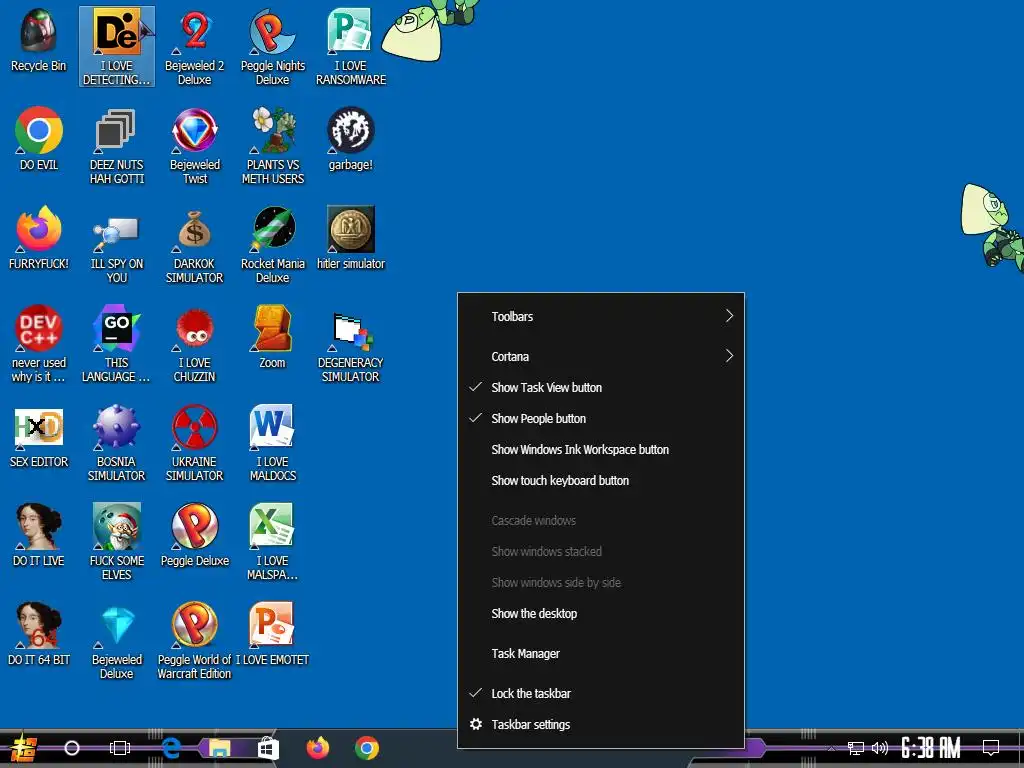Select the DO IT LIVE portrait icon

[x=39, y=535]
